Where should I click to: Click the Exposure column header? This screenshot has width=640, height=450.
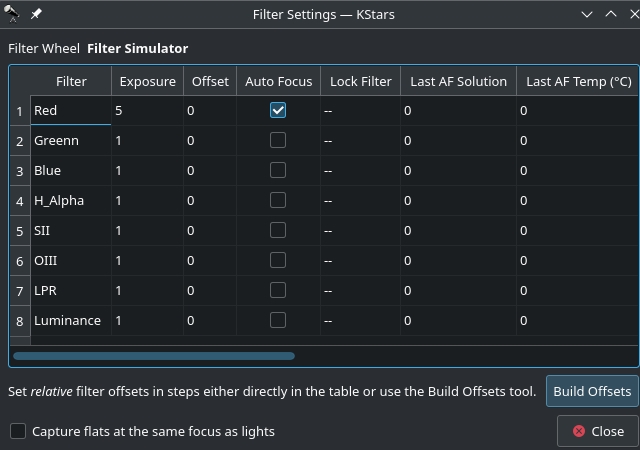tap(147, 81)
